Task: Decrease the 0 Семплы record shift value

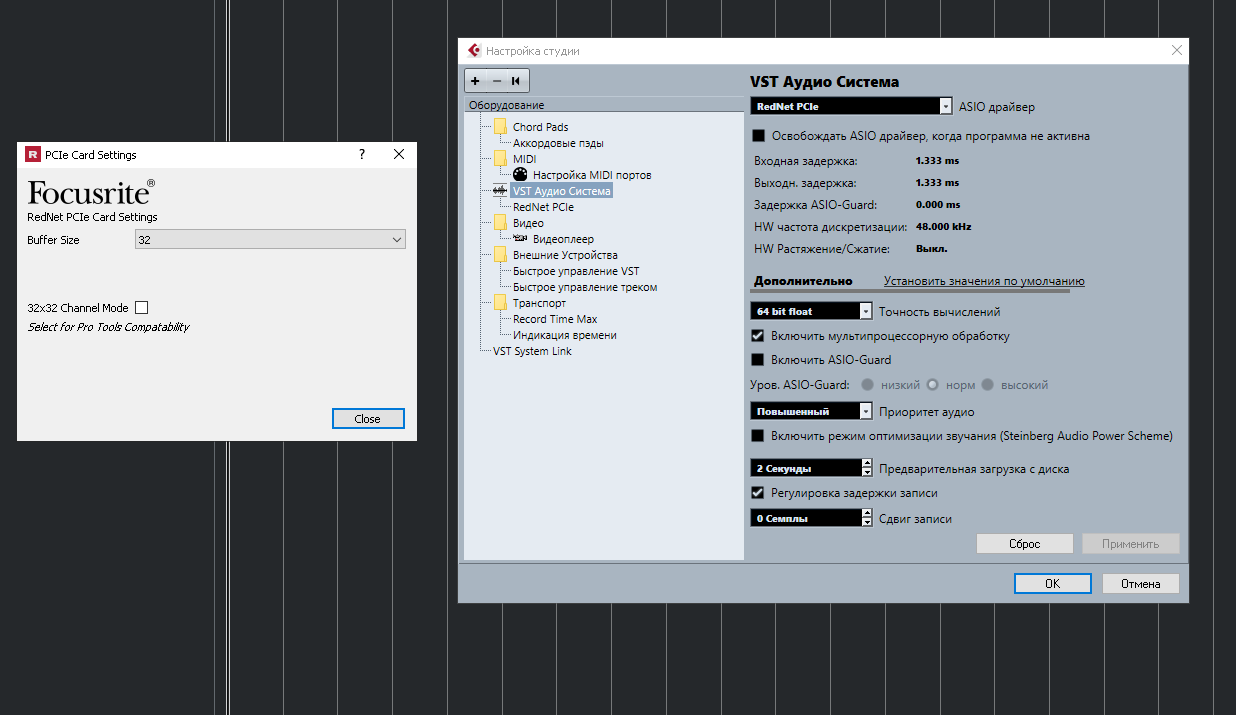Action: [866, 522]
